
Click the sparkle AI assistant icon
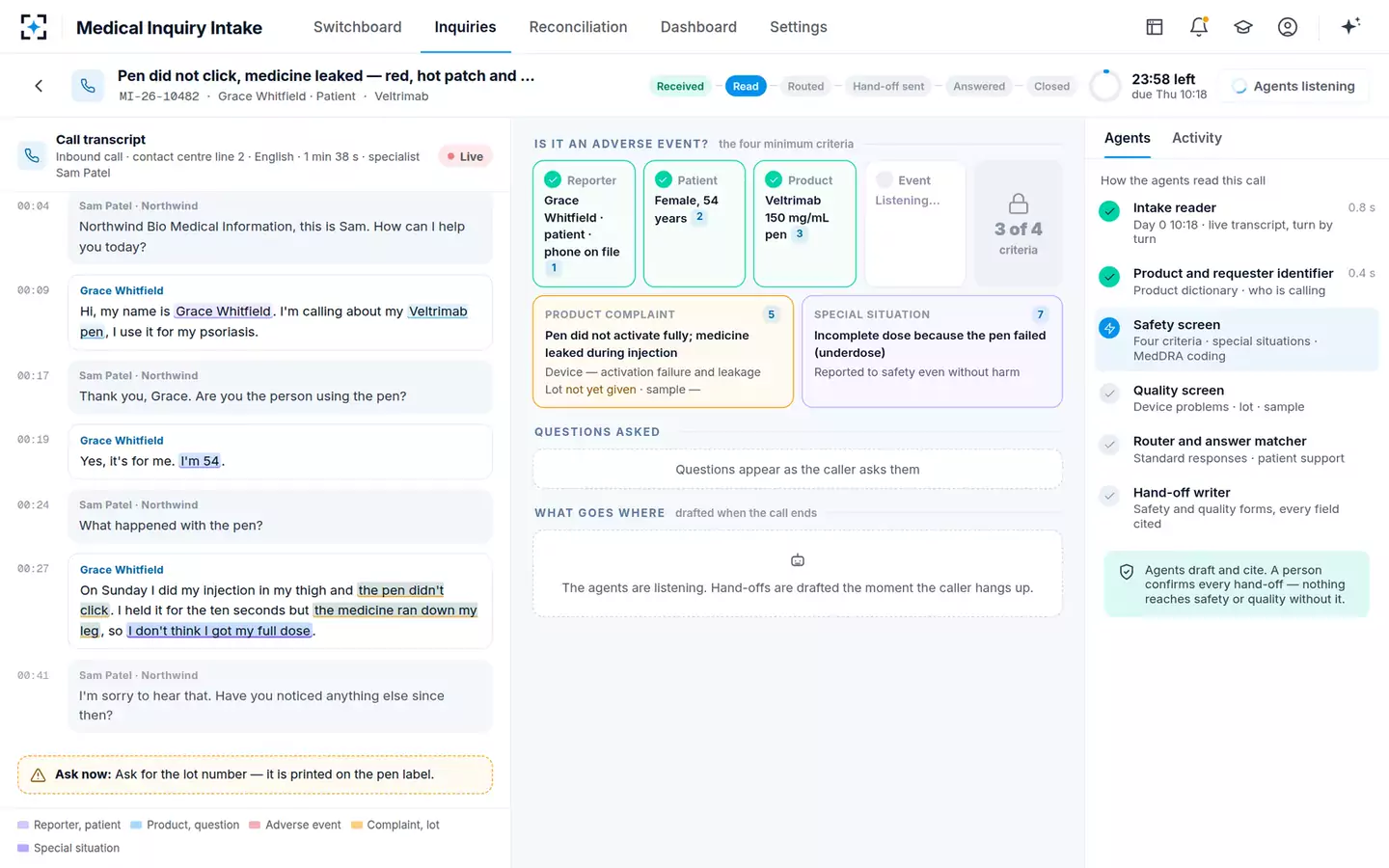(x=1350, y=27)
